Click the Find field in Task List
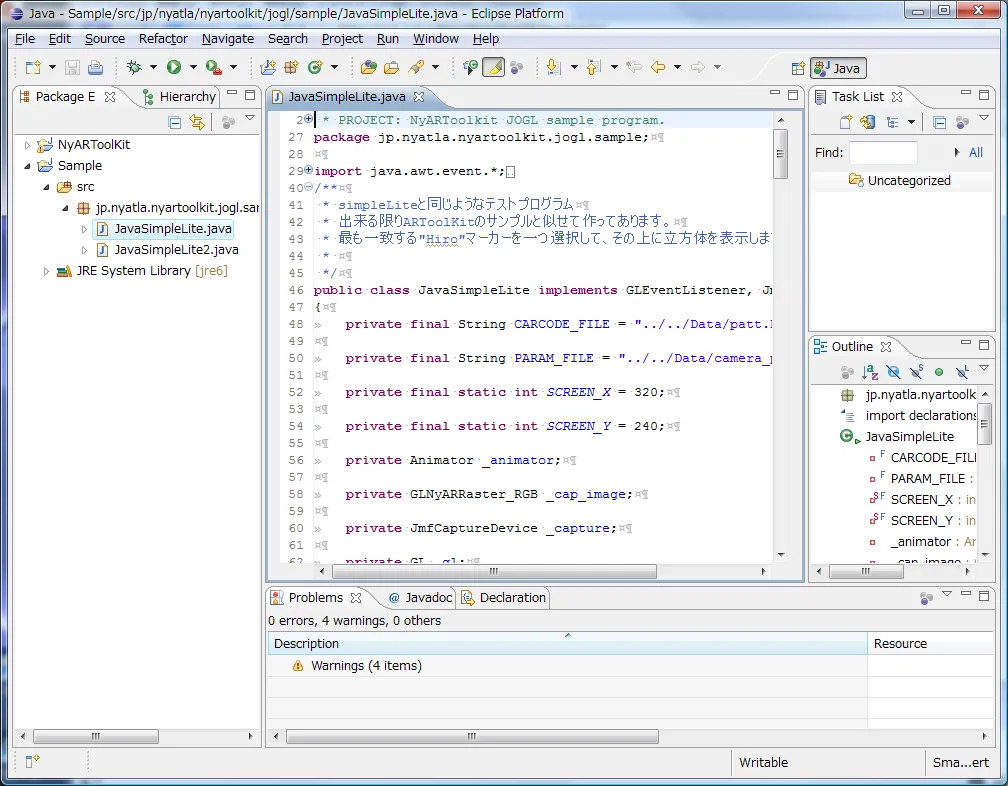 [x=883, y=153]
